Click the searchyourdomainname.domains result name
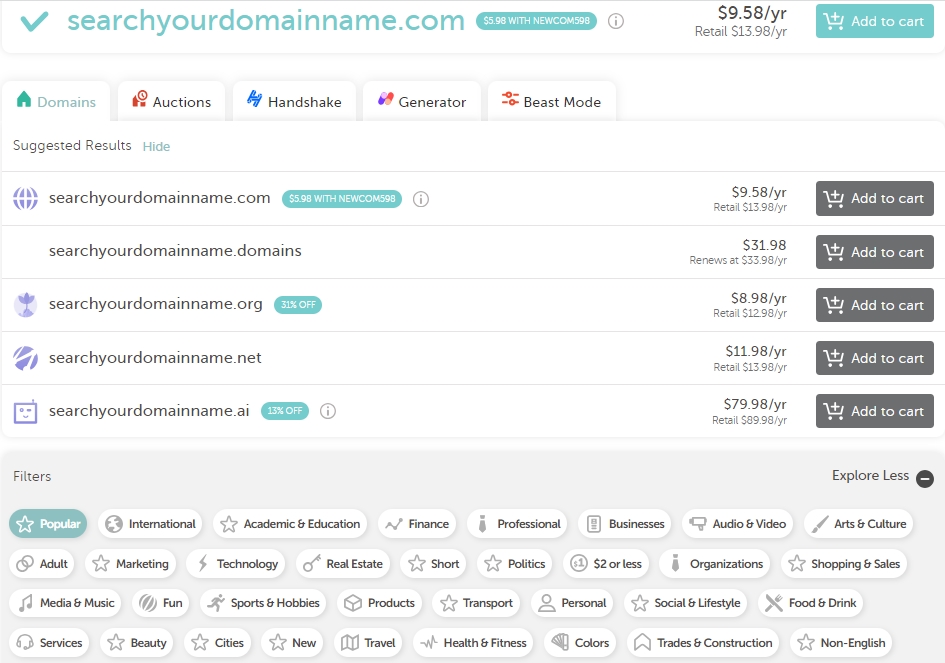This screenshot has width=945, height=663. coord(175,251)
